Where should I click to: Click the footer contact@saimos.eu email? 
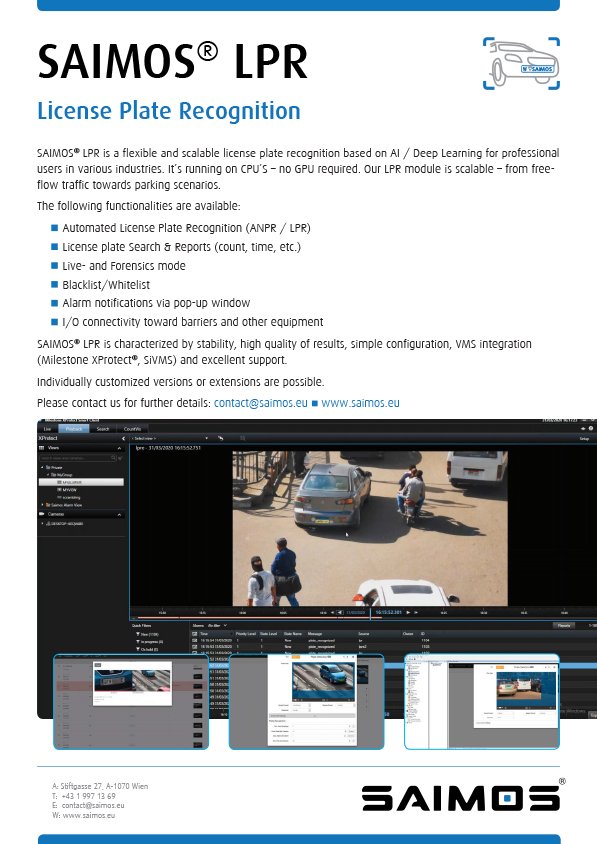93,805
